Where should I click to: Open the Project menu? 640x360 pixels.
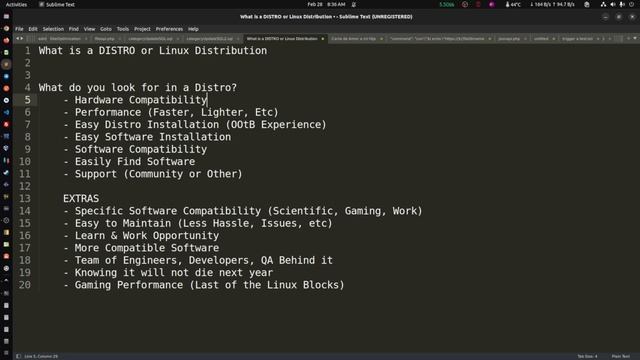[142, 29]
